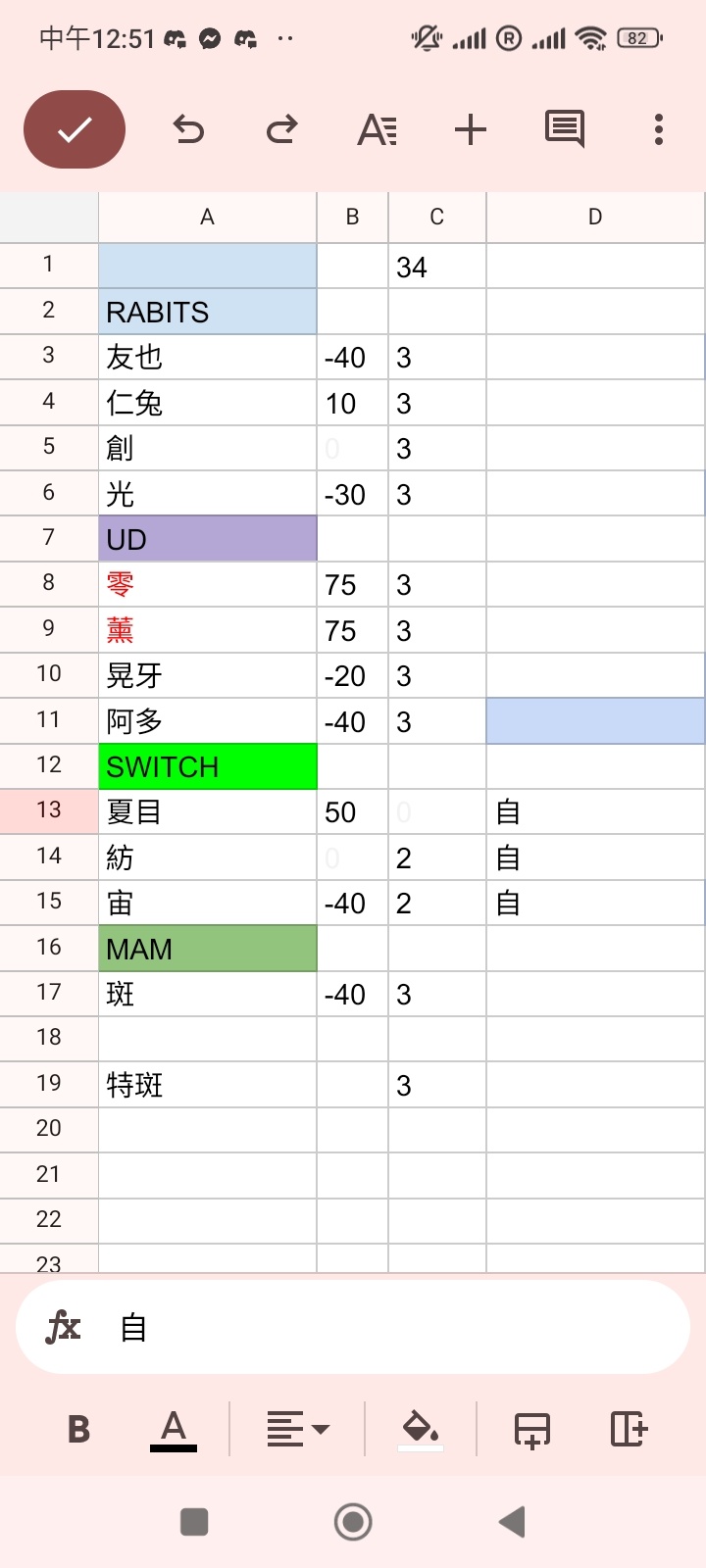Tap Android back navigation triangle
706x1568 pixels.
click(x=512, y=1522)
